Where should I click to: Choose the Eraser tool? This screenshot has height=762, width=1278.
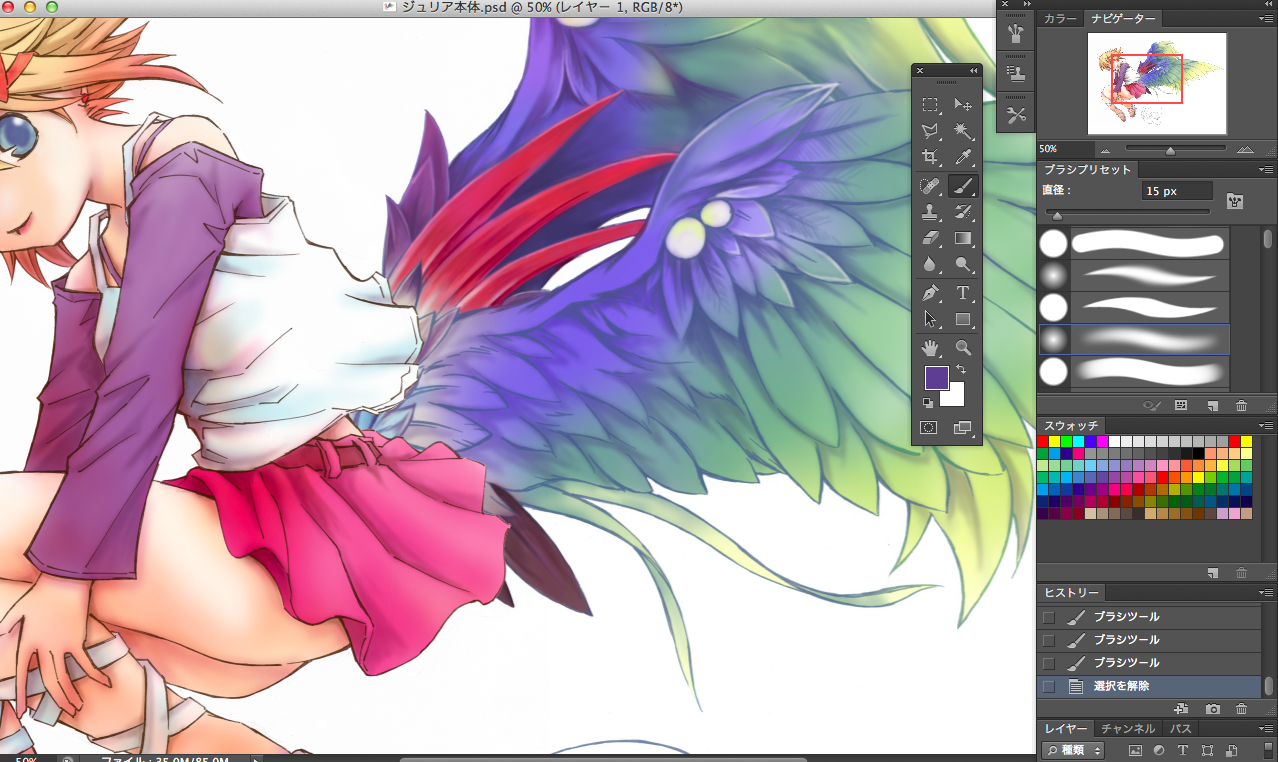[x=930, y=238]
